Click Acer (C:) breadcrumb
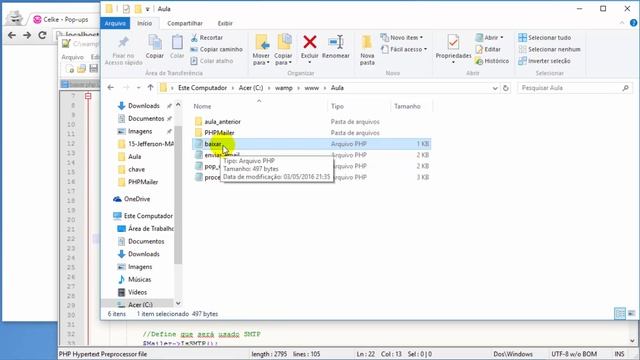The image size is (640, 360). (251, 88)
